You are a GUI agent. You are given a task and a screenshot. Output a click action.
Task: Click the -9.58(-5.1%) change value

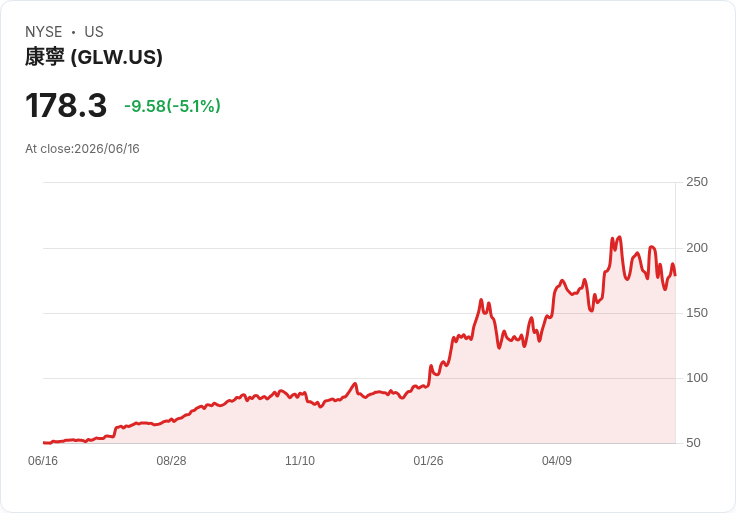click(x=172, y=106)
